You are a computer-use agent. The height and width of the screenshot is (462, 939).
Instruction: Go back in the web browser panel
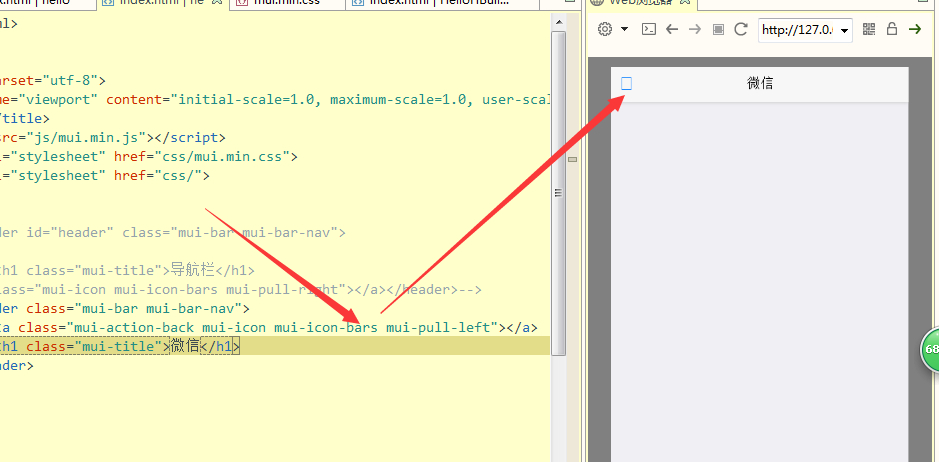click(672, 29)
